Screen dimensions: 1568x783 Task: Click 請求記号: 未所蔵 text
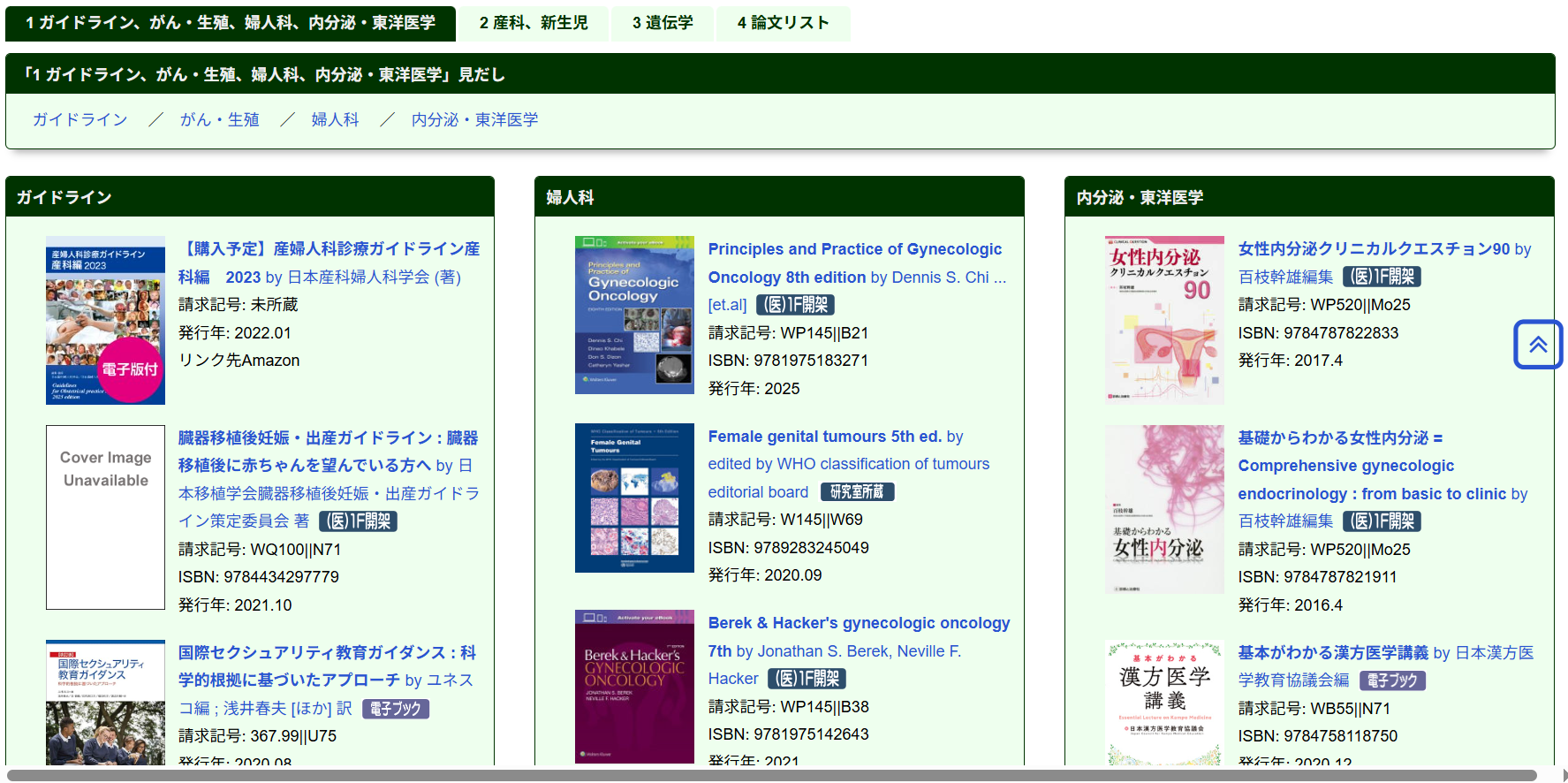pyautogui.click(x=238, y=305)
